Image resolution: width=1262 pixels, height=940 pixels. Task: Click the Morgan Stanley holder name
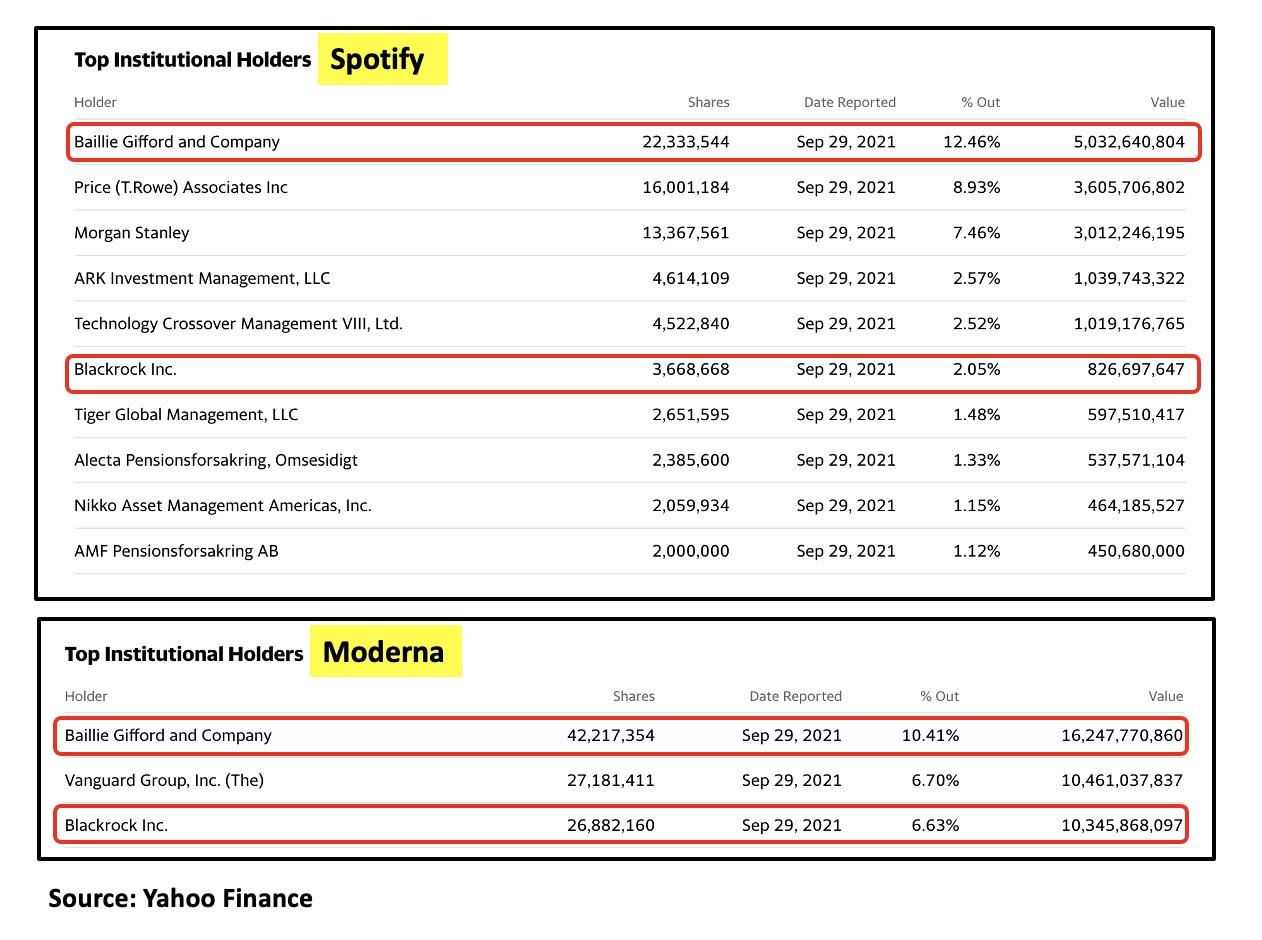132,233
